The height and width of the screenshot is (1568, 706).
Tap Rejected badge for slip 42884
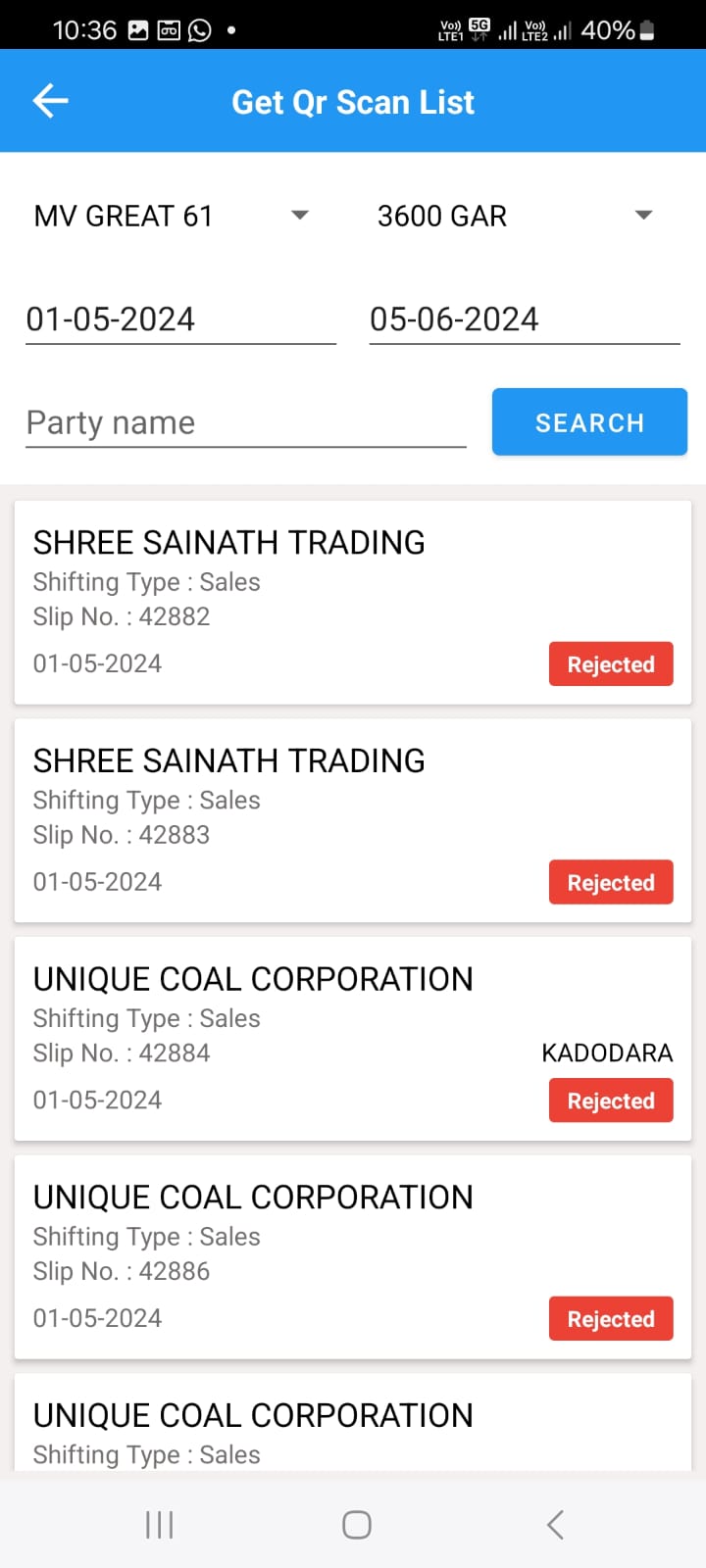(x=610, y=1102)
